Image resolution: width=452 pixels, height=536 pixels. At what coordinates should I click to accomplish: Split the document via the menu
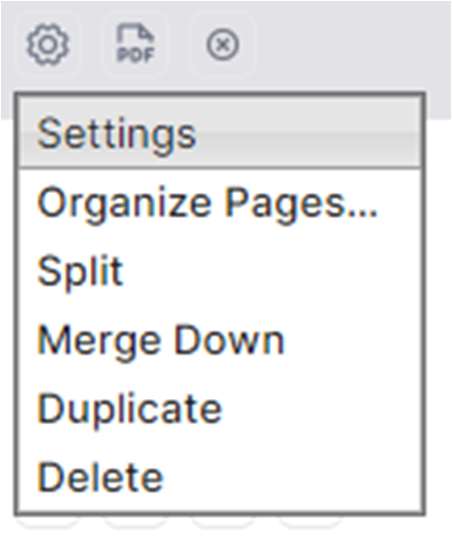[x=219, y=272]
